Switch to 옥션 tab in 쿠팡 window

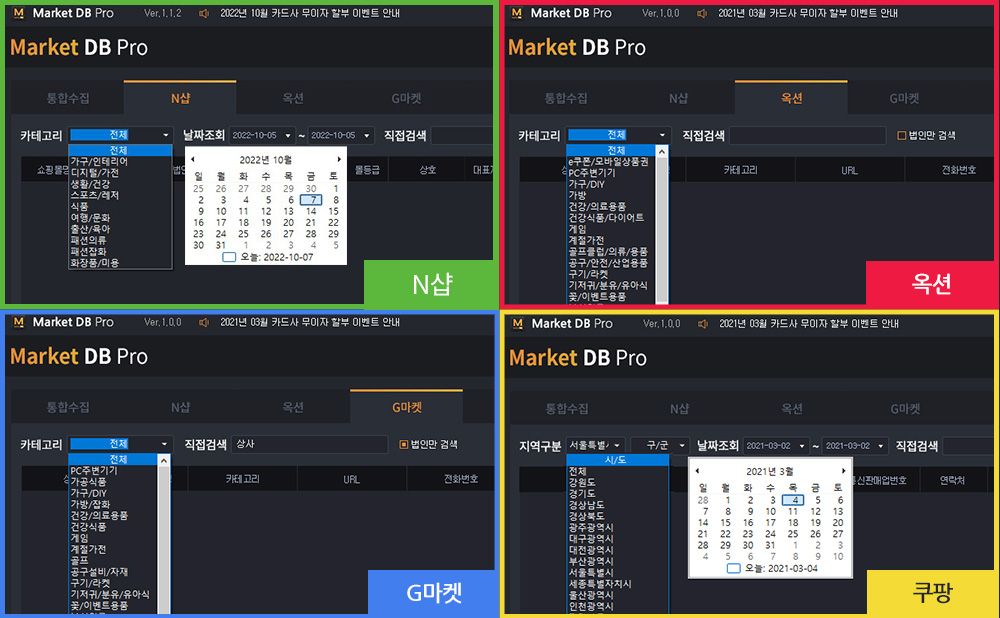coord(791,409)
